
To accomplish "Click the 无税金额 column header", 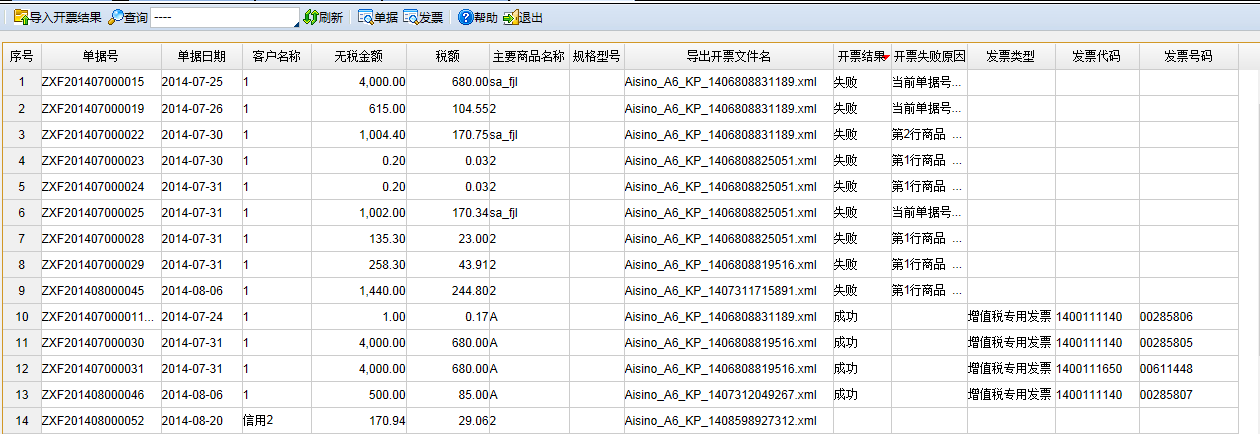I will (361, 57).
